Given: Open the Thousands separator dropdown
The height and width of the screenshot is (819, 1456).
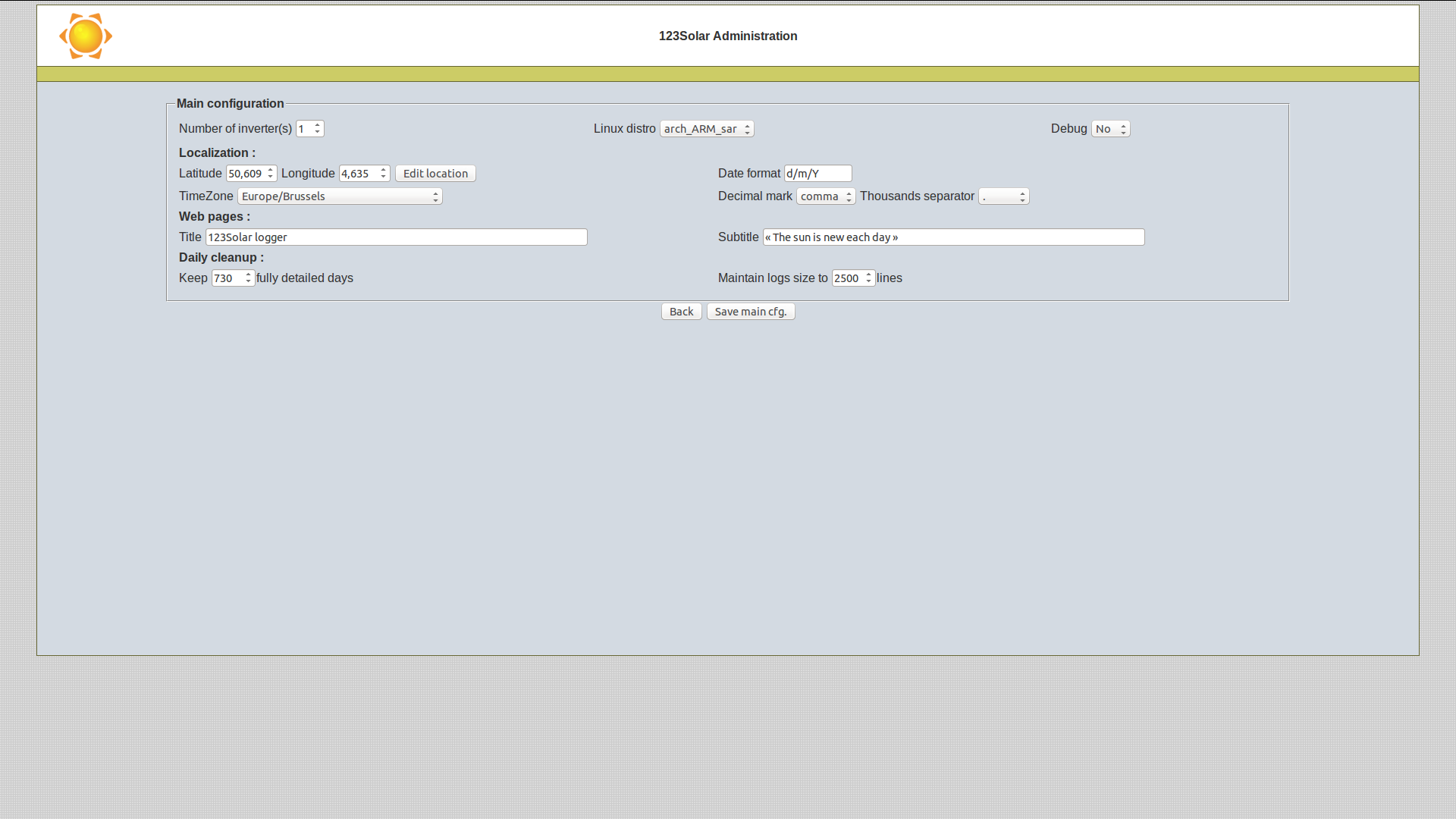Looking at the screenshot, I should click(1004, 196).
